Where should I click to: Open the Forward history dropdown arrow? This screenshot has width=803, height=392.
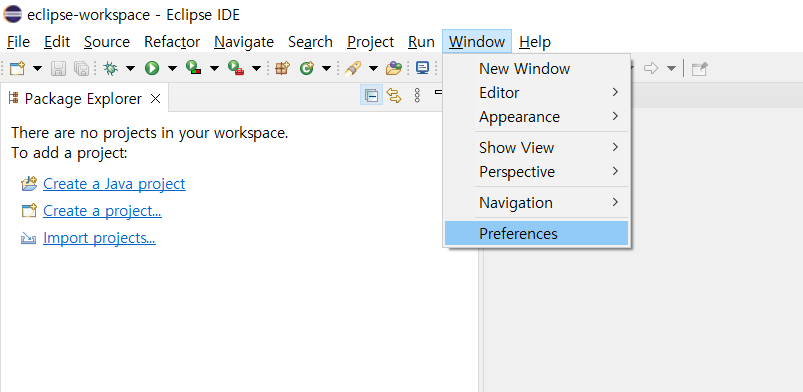point(671,69)
